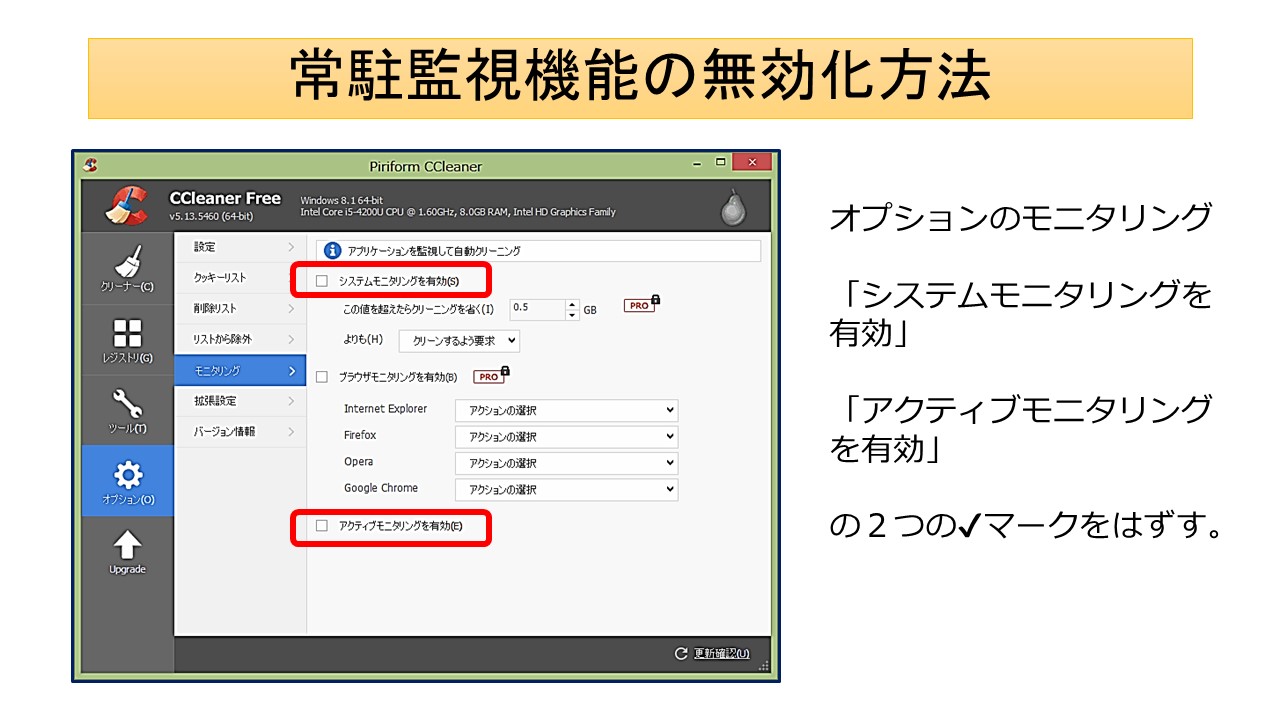Increase the GB value with up arrow

point(572,304)
